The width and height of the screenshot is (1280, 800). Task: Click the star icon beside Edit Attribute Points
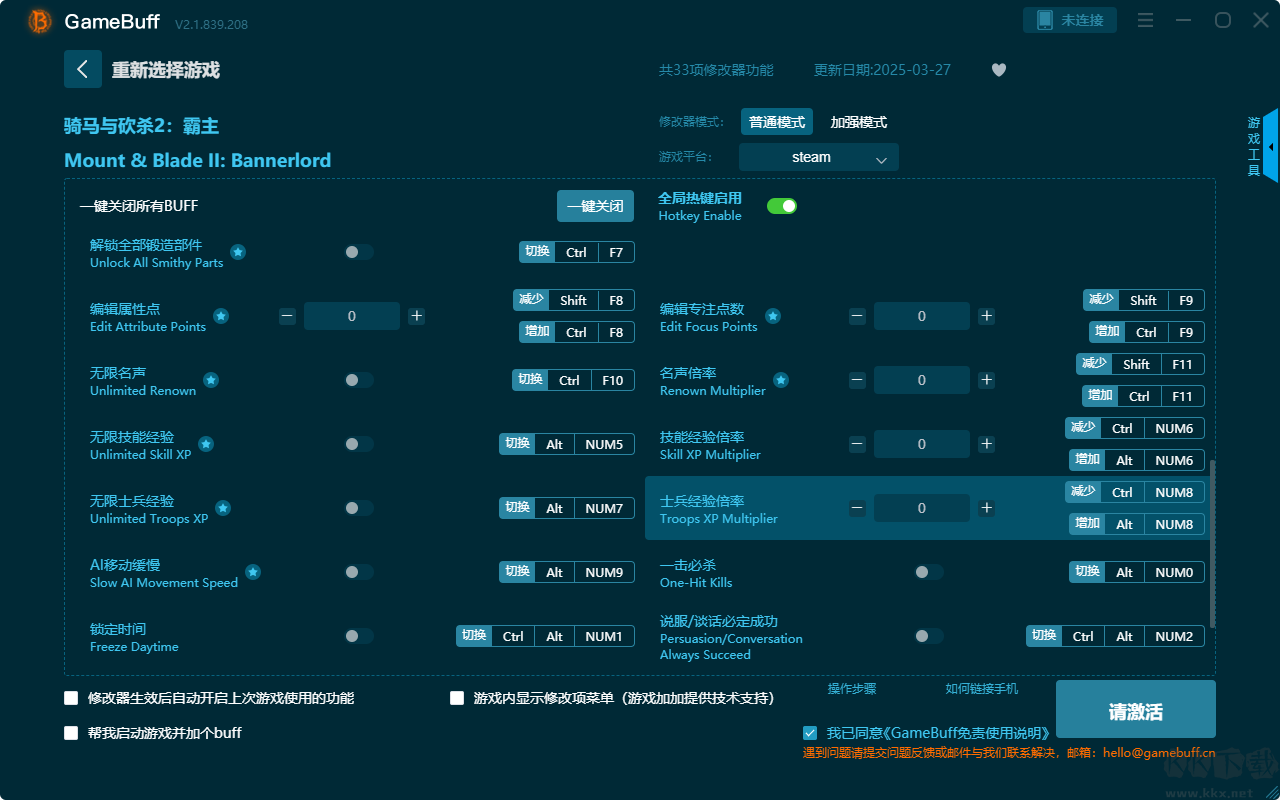tap(221, 316)
